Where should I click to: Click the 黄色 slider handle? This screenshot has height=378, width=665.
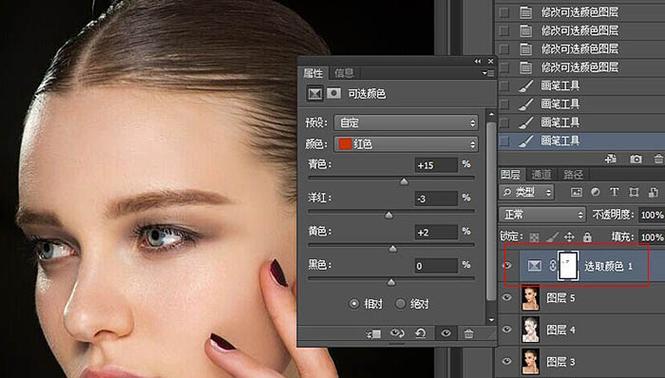pos(393,249)
